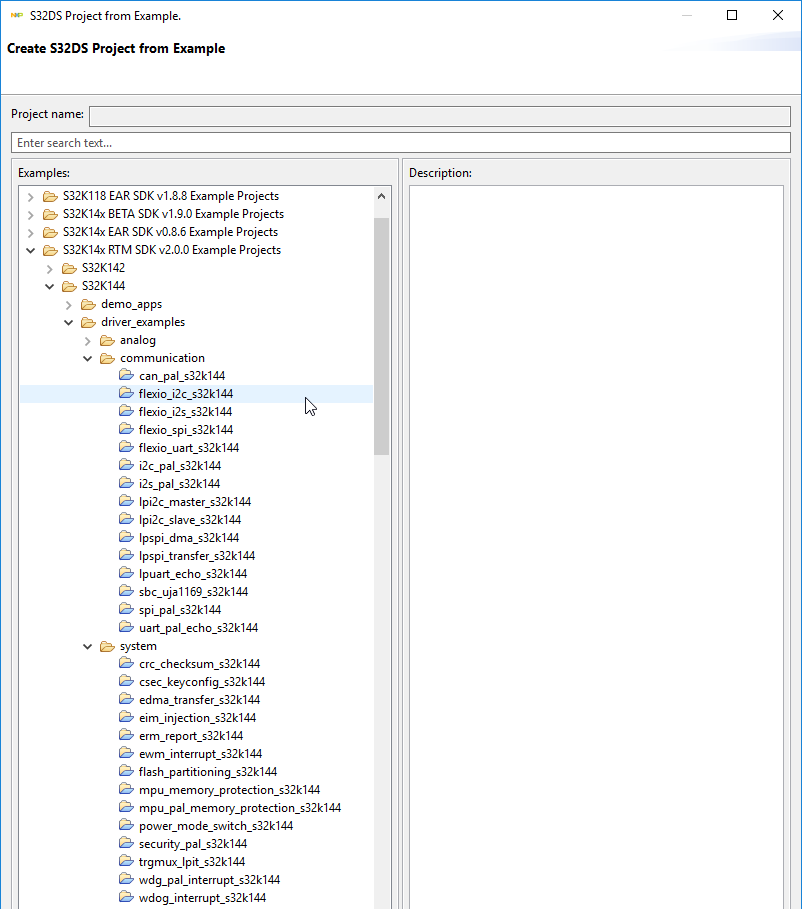Click the ewm_interrupt_s32k144 folder icon
This screenshot has height=909, width=802.
(126, 753)
